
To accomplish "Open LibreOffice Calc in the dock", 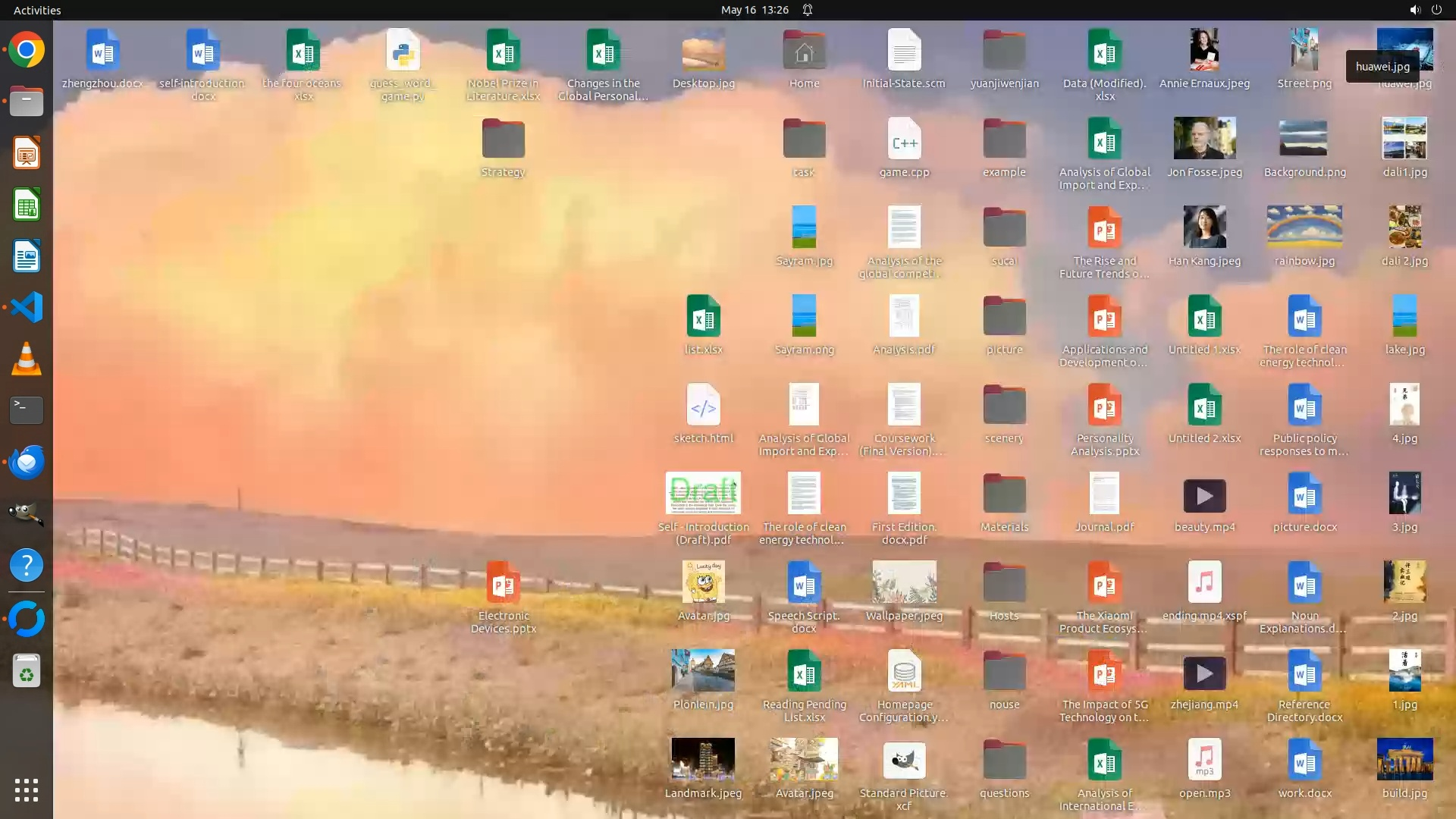I will point(27,205).
